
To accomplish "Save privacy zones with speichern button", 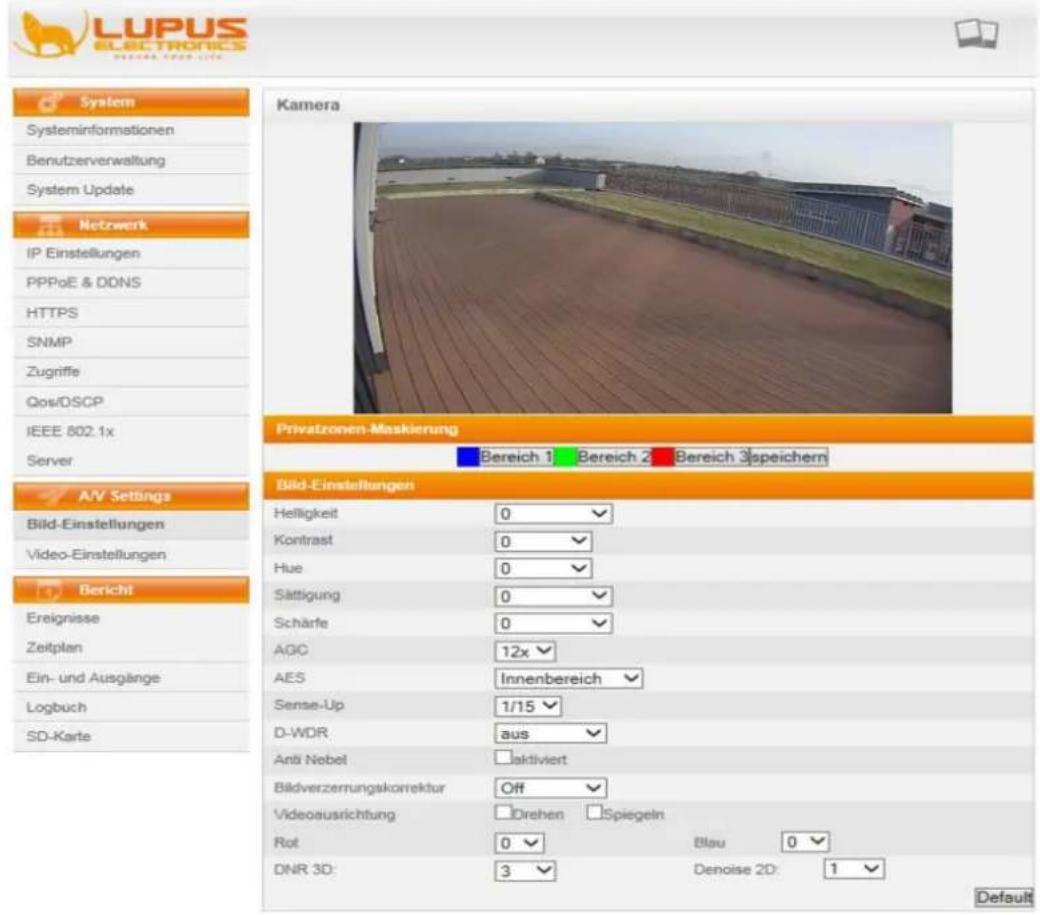I will pos(789,457).
